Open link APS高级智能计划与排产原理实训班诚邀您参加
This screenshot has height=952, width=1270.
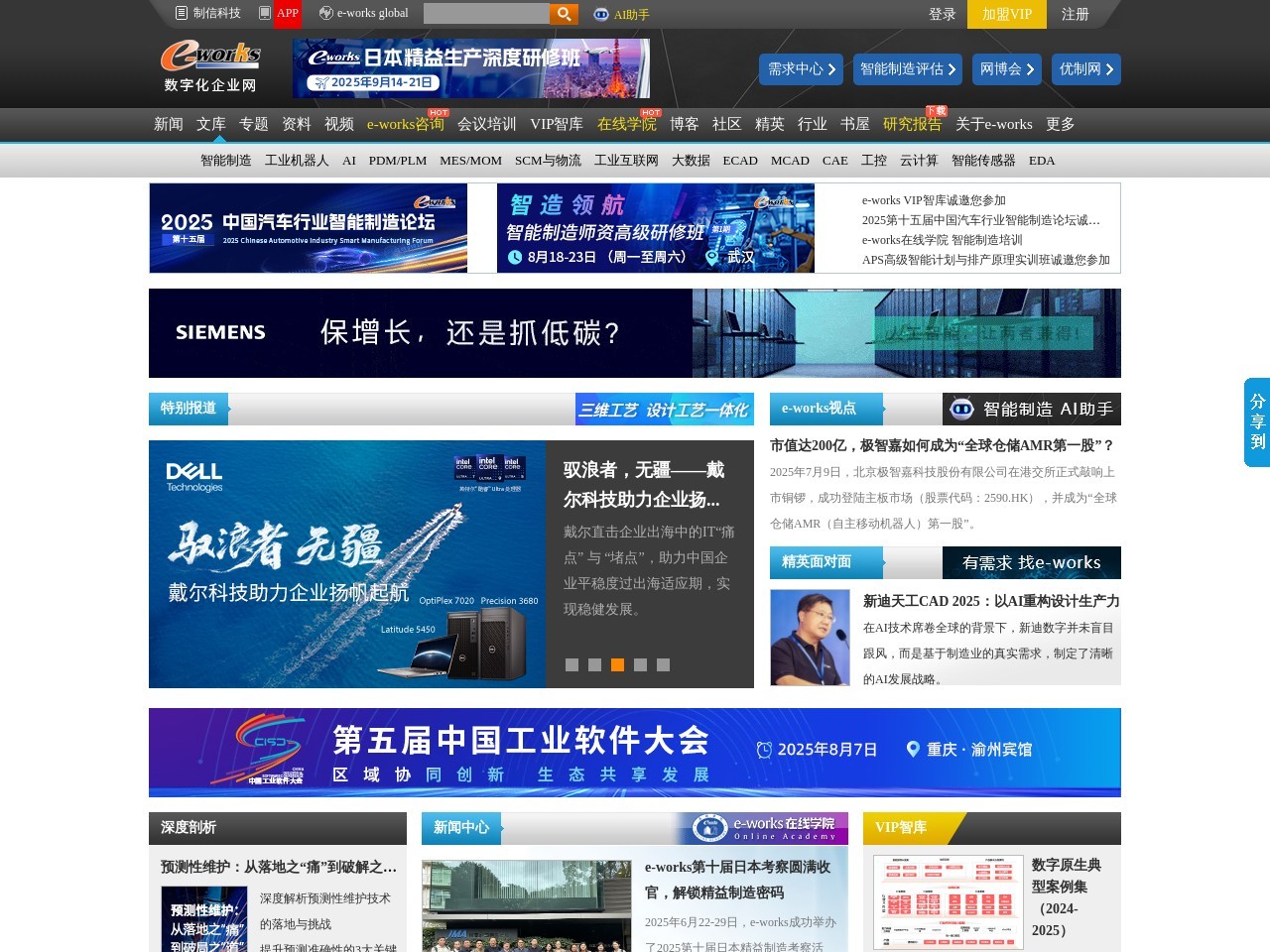click(986, 260)
